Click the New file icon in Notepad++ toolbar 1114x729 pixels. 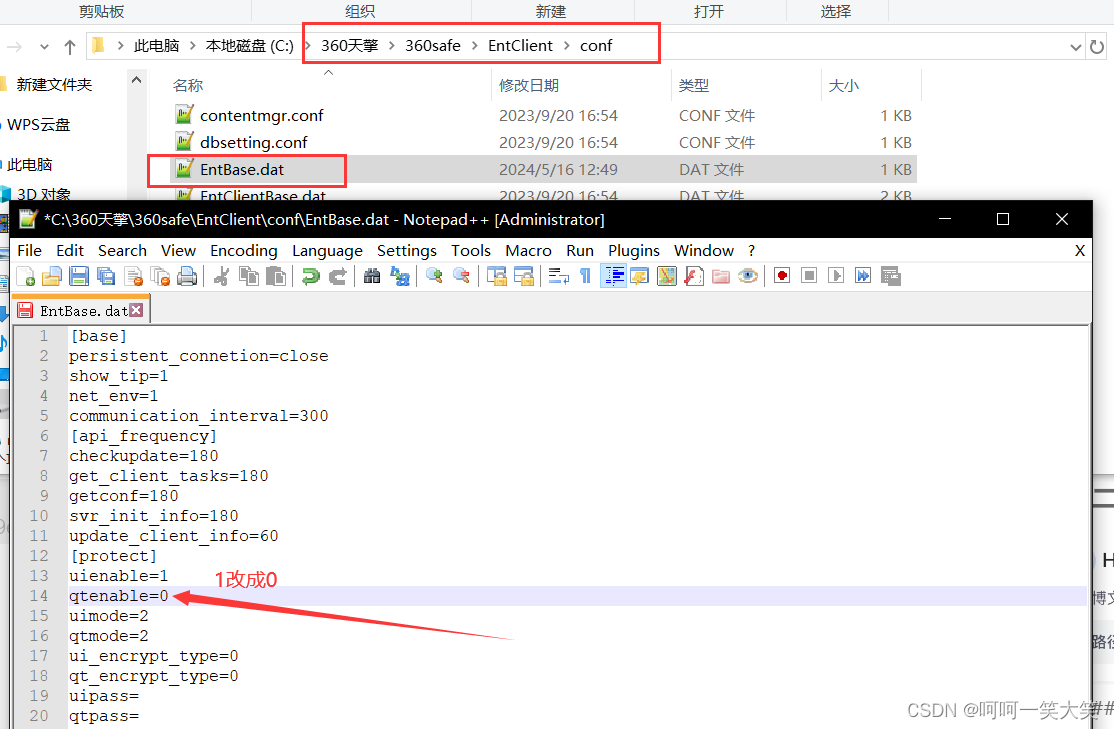[x=26, y=276]
